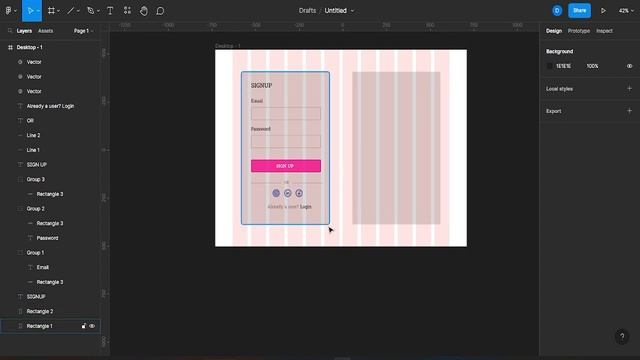Click icon of Rectangle 2 layer
The height and width of the screenshot is (360, 640).
click(20, 311)
